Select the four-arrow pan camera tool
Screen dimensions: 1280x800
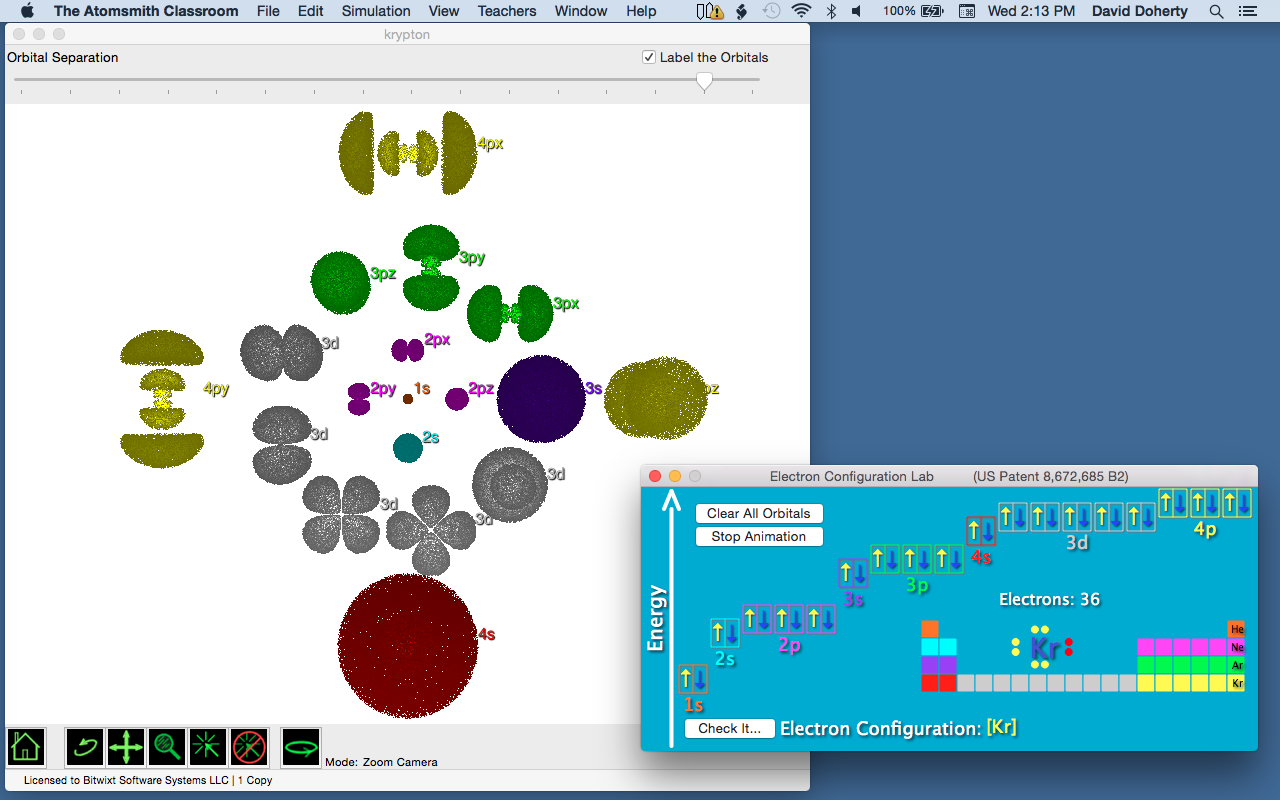click(x=127, y=746)
